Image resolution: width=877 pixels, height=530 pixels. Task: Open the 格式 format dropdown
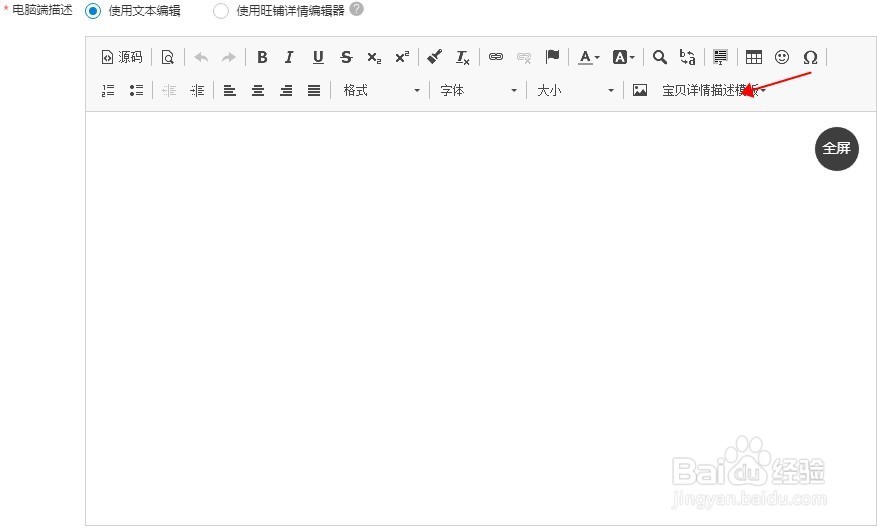coord(381,91)
